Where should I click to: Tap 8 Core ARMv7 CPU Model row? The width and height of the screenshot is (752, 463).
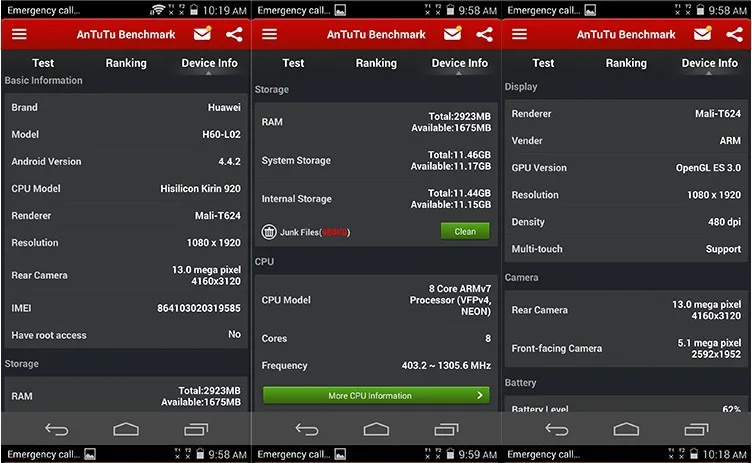click(376, 300)
